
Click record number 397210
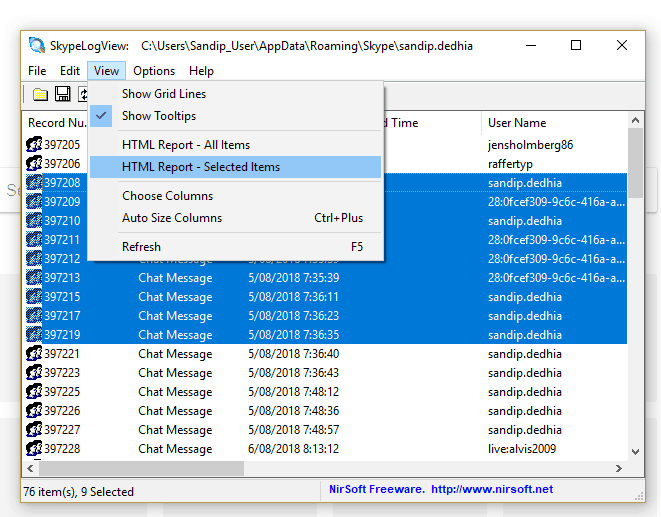coord(62,221)
